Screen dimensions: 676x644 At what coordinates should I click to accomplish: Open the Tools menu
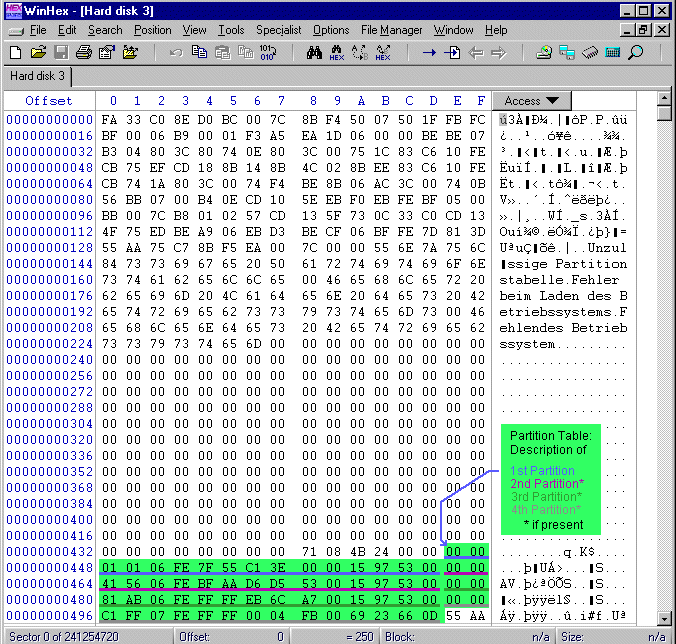click(231, 30)
